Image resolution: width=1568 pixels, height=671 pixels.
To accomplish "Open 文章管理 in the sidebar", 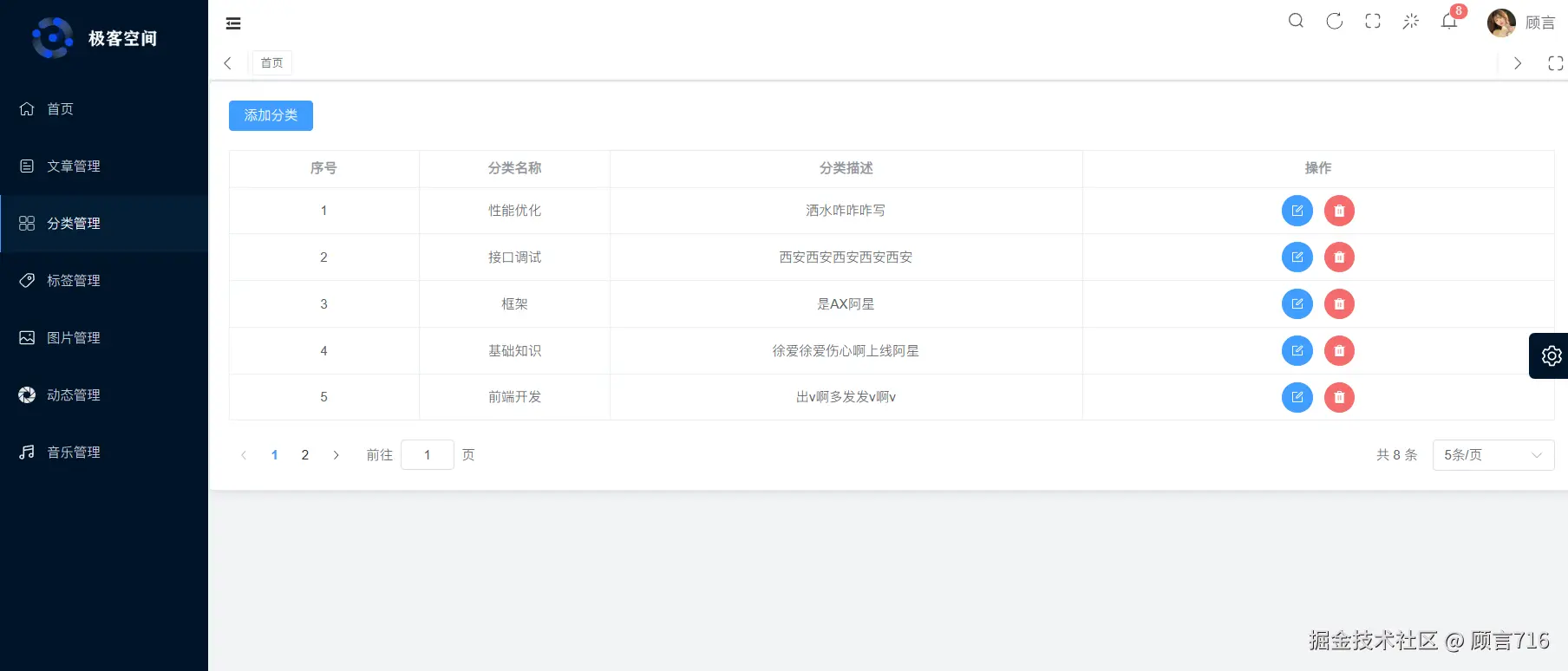I will coord(104,166).
